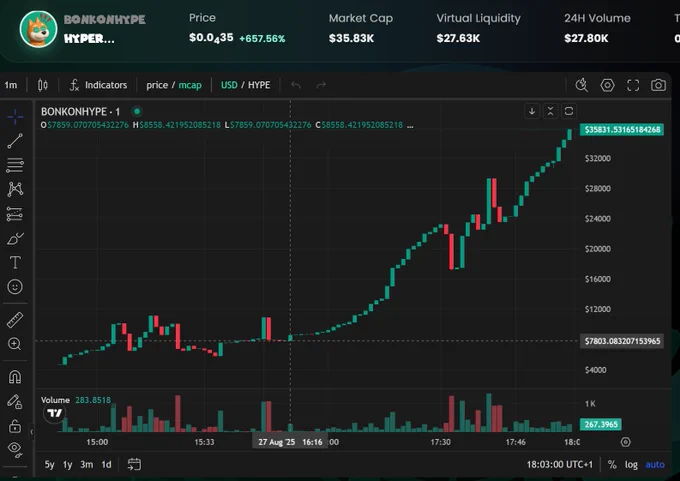
Task: Click the 24H Volume $27.80K value
Action: [586, 38]
